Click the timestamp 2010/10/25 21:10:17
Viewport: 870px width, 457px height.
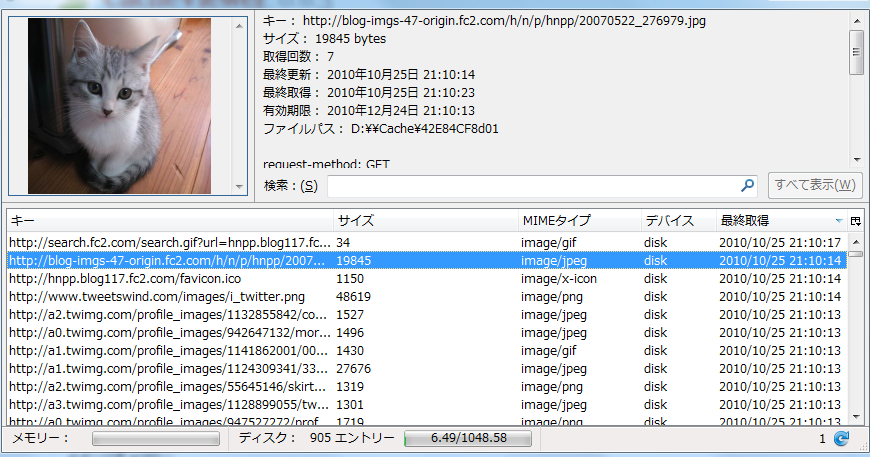[x=780, y=242]
